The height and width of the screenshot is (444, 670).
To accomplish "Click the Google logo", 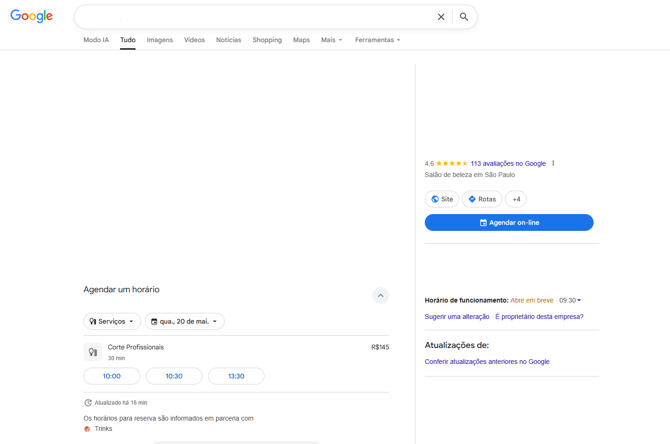I will tap(31, 16).
